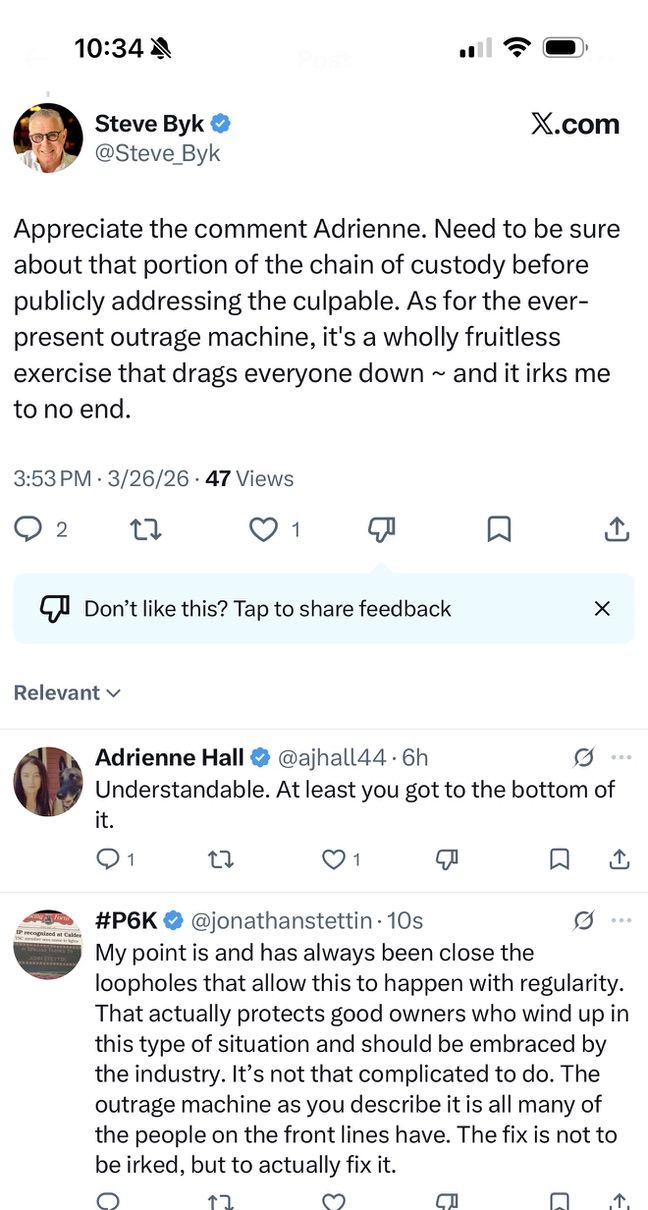Like Steve Byk's main post
Image resolution: width=648 pixels, height=1210 pixels.
point(263,529)
